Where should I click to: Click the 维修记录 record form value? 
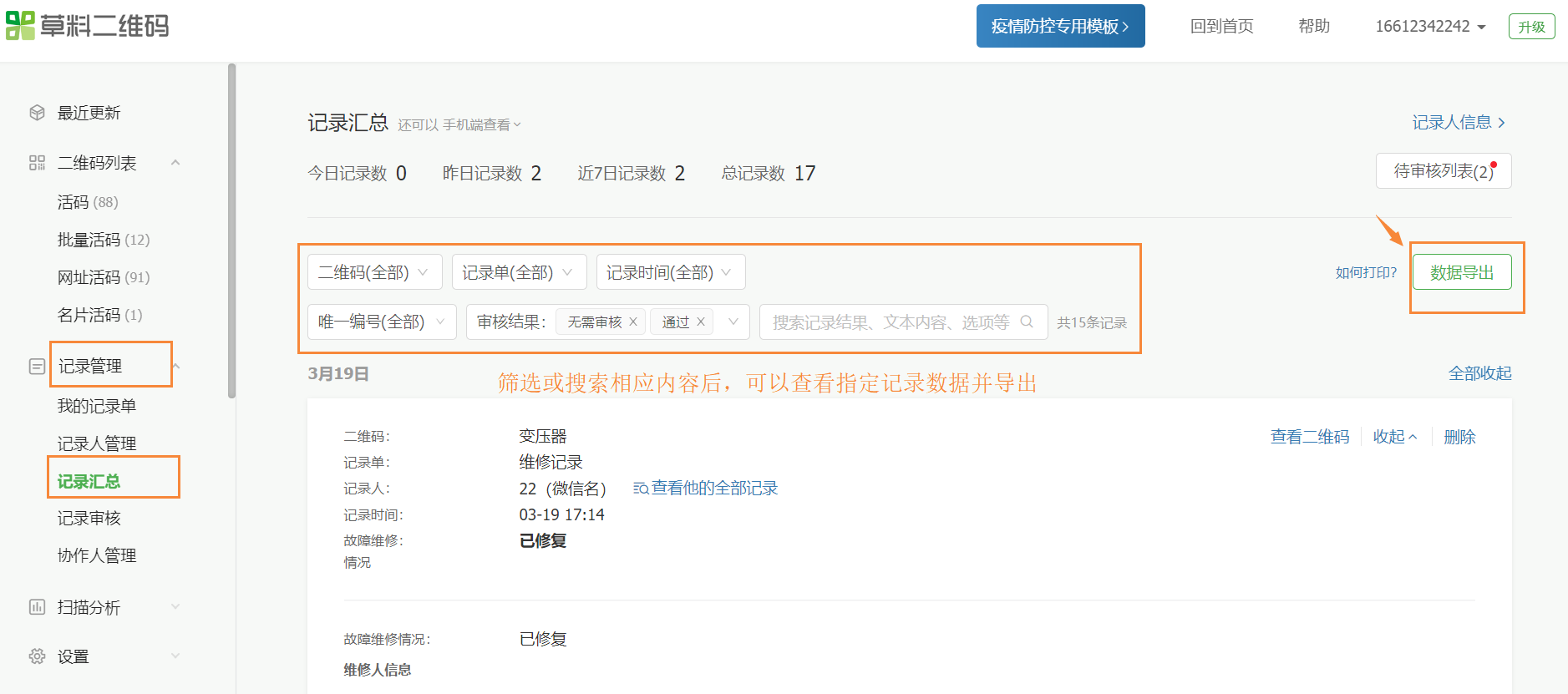click(551, 462)
